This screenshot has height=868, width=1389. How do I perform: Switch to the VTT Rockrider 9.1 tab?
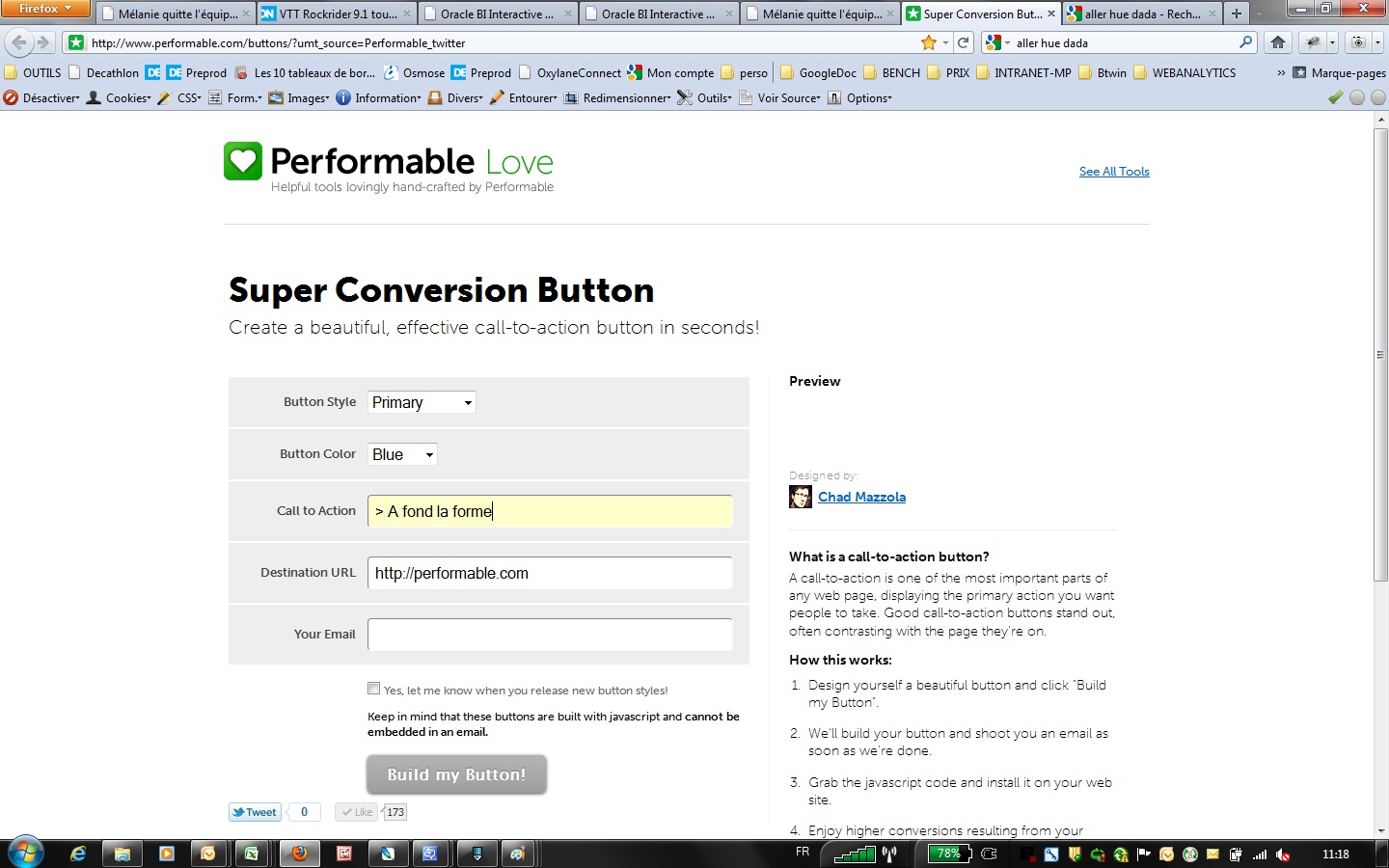(337, 14)
